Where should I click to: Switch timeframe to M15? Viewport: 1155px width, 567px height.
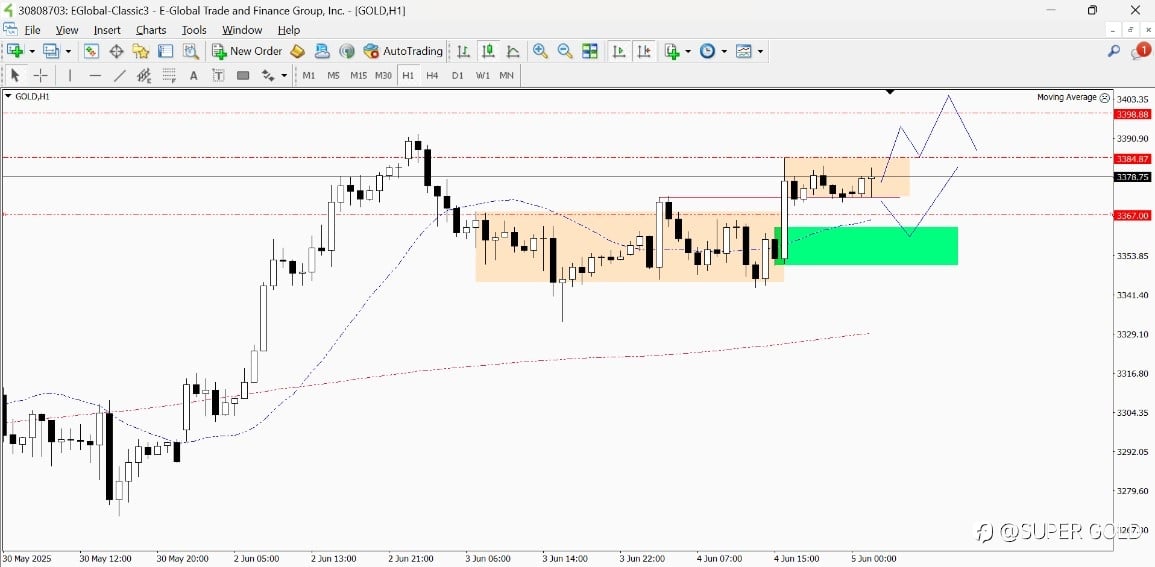point(359,75)
